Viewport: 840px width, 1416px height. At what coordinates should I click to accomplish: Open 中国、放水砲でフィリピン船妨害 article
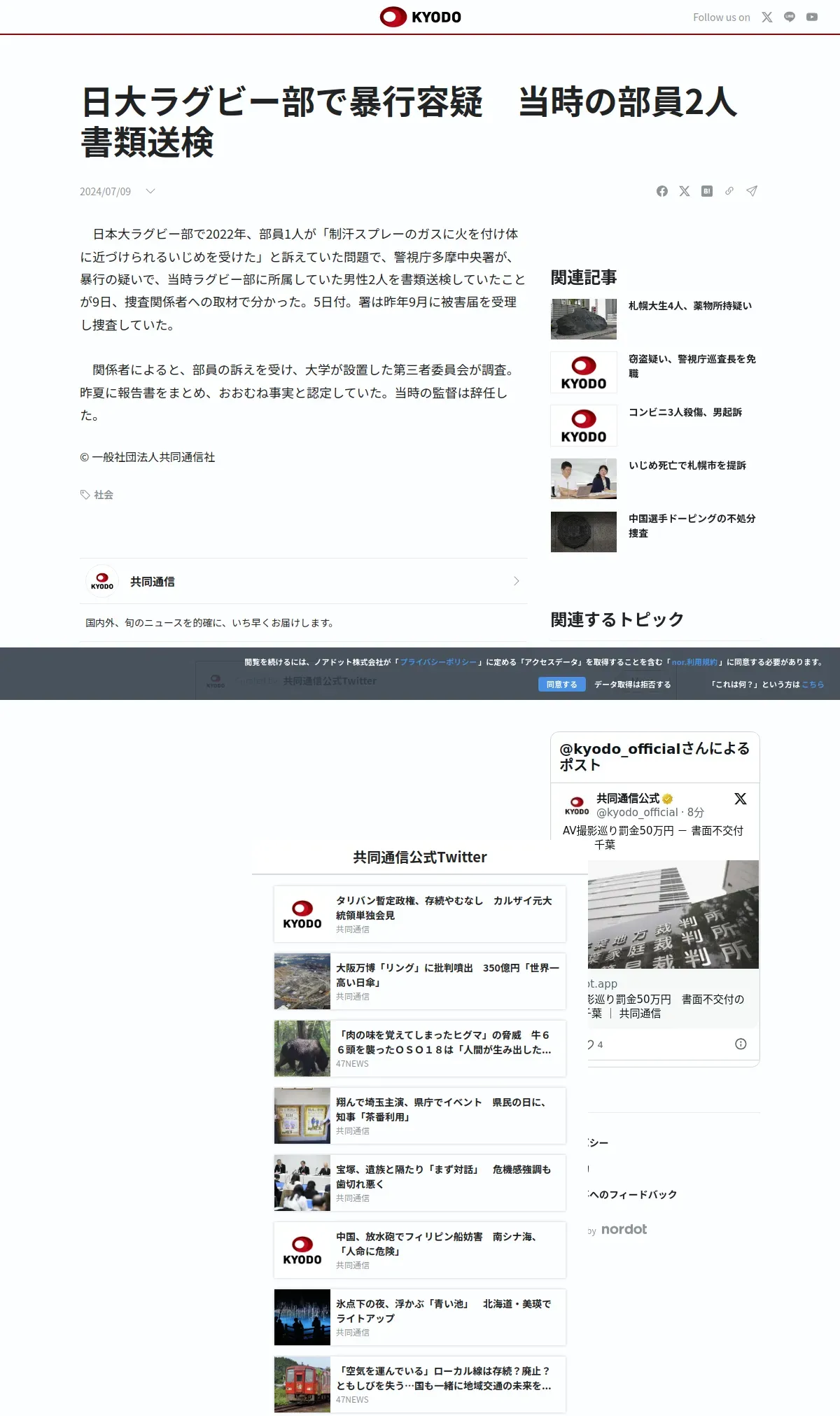click(x=420, y=1250)
